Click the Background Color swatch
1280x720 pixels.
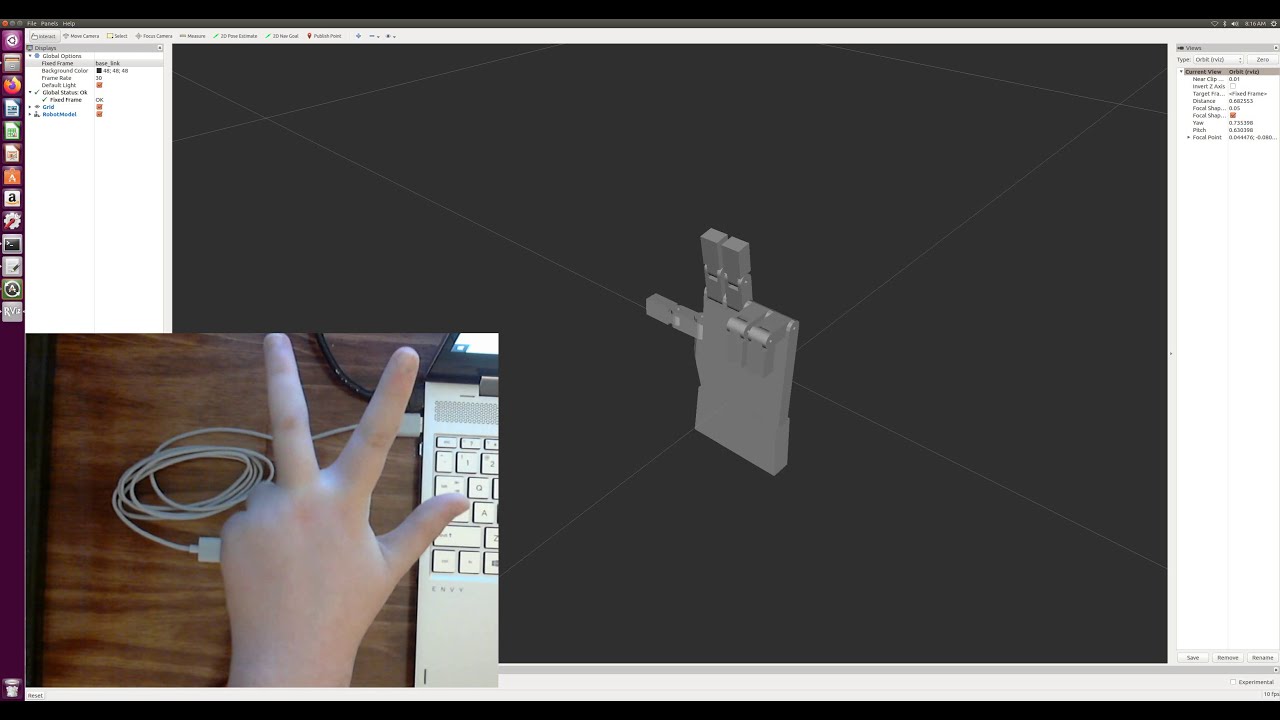coord(99,71)
